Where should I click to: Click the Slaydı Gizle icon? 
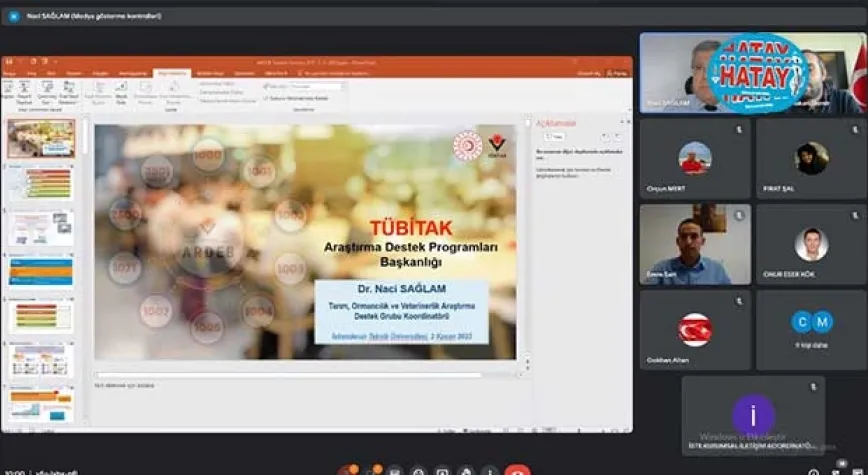click(x=121, y=92)
